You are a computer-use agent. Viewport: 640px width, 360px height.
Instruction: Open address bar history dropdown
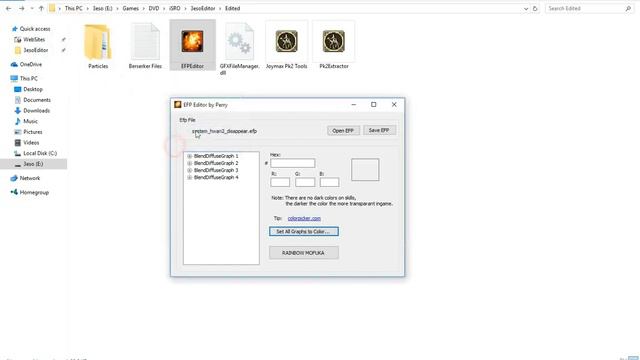coord(526,9)
